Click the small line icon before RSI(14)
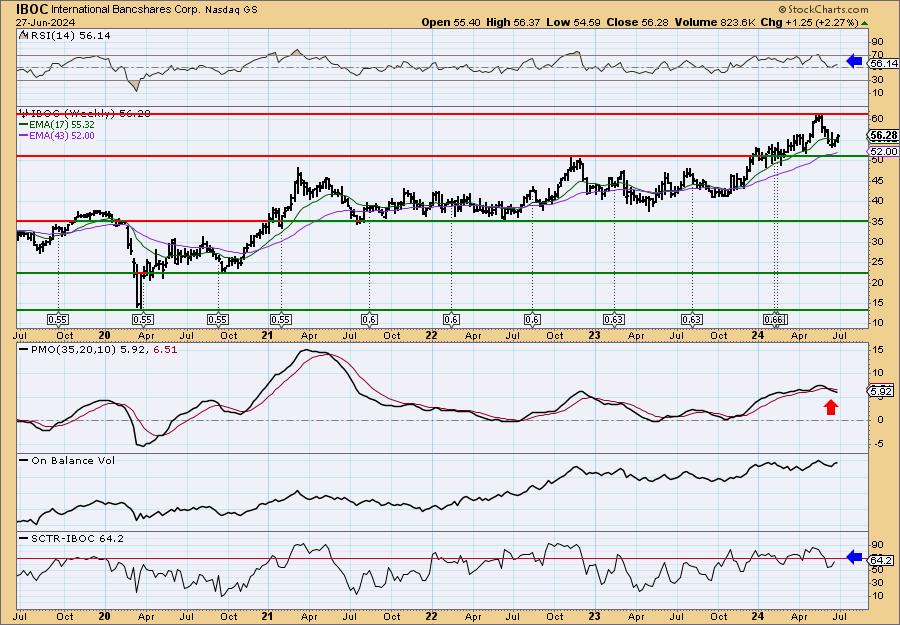The image size is (900, 625). [23, 35]
